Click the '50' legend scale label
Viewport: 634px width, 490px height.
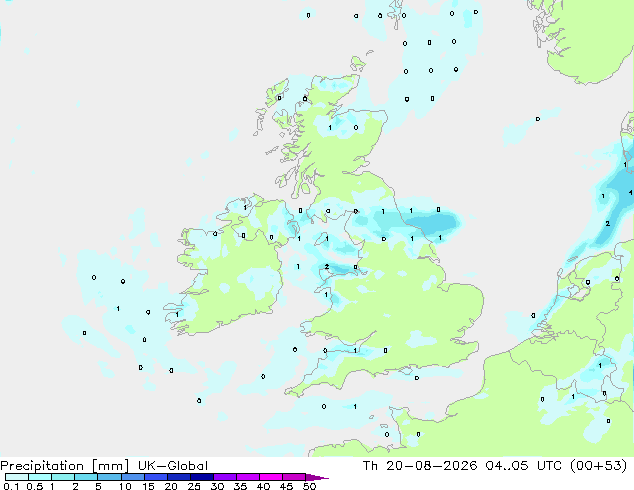[x=310, y=486]
